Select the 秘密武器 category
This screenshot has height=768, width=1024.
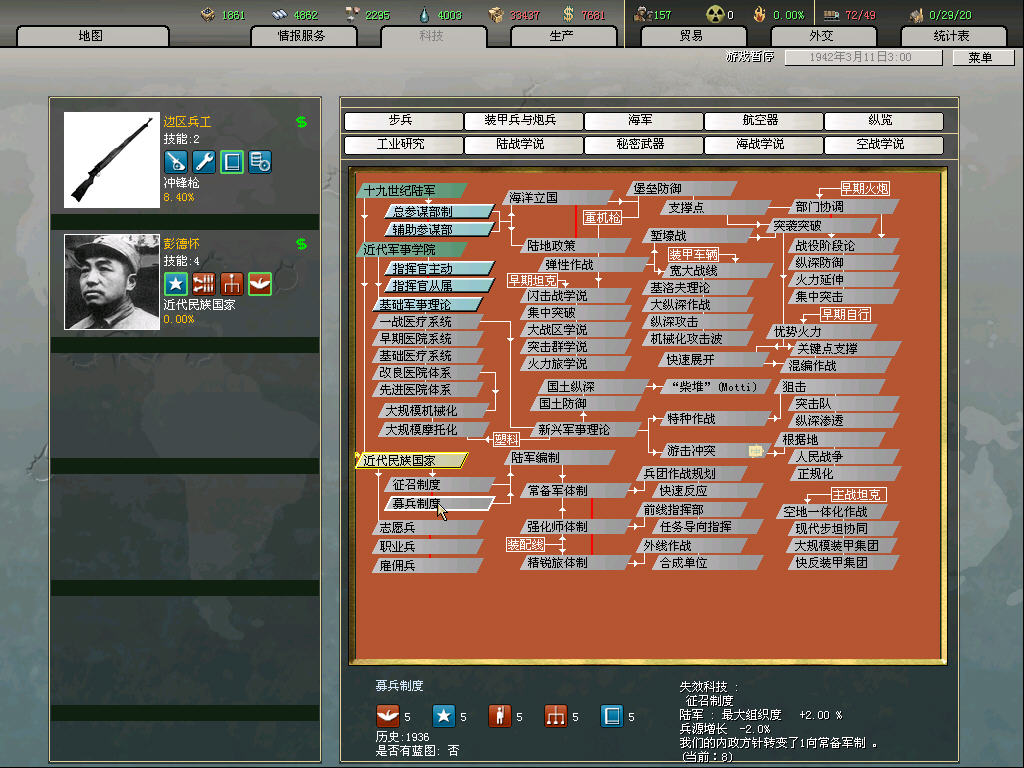pos(643,144)
